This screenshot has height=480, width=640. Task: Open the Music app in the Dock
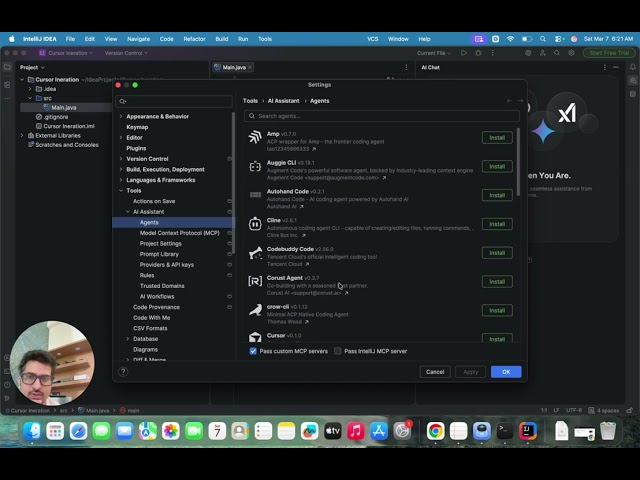[356, 431]
